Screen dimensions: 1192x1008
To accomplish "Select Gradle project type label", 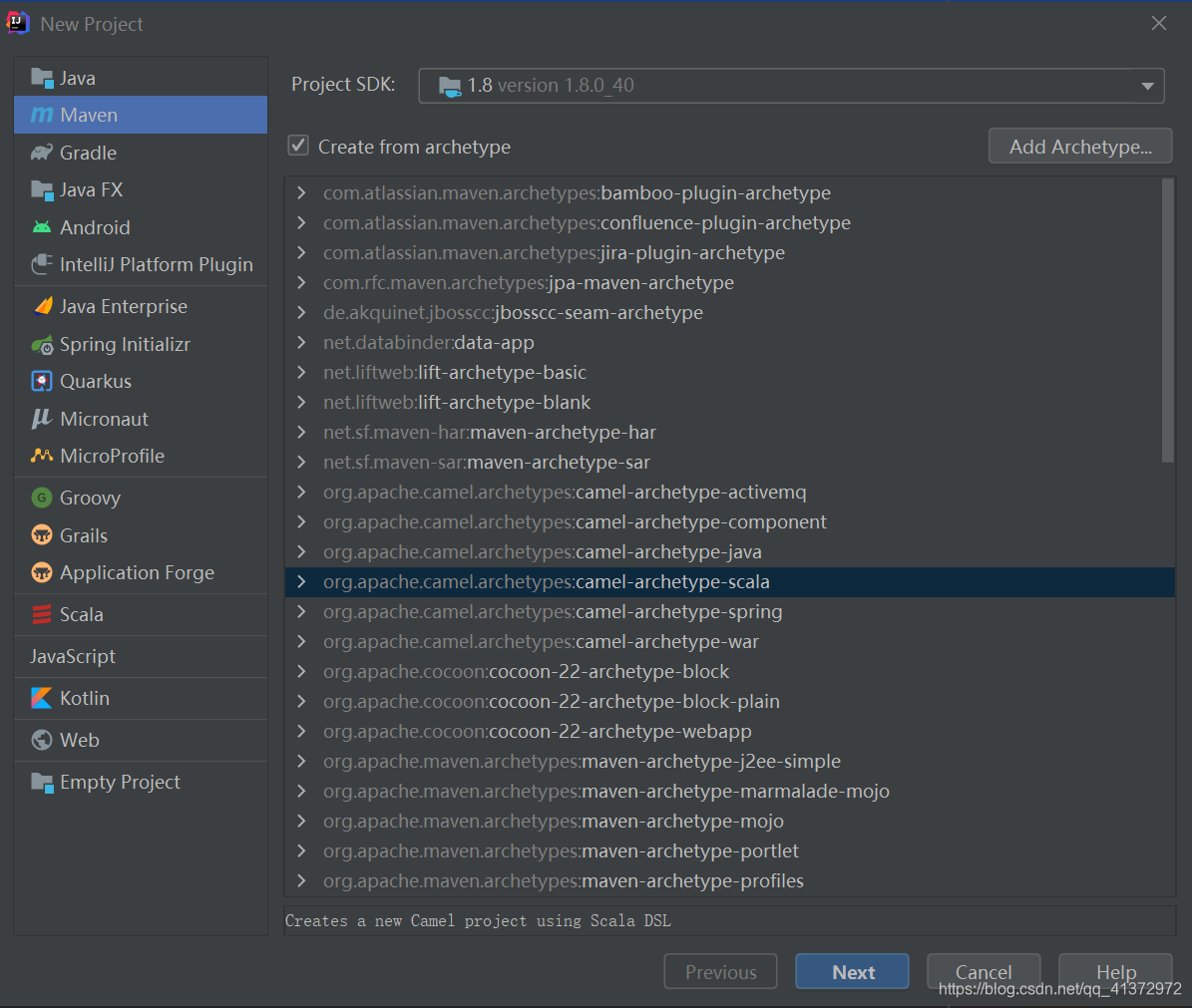I will point(88,153).
